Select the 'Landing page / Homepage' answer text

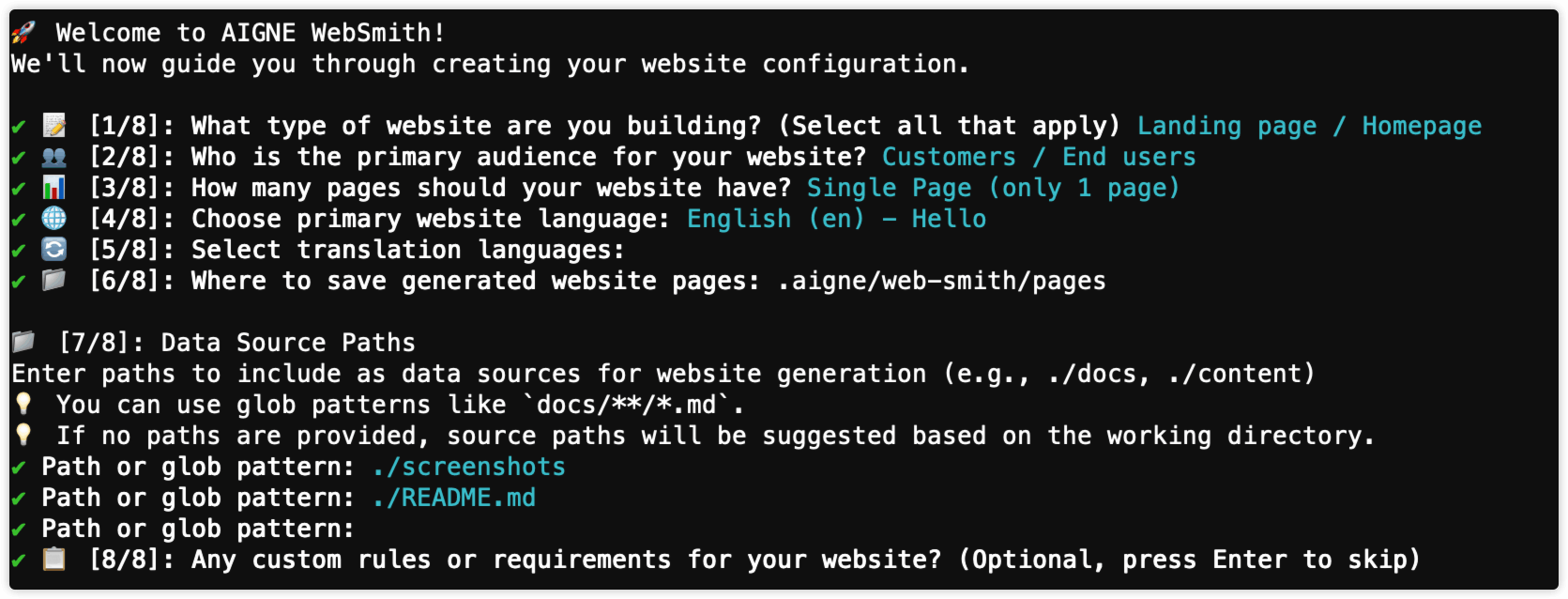(x=1309, y=126)
